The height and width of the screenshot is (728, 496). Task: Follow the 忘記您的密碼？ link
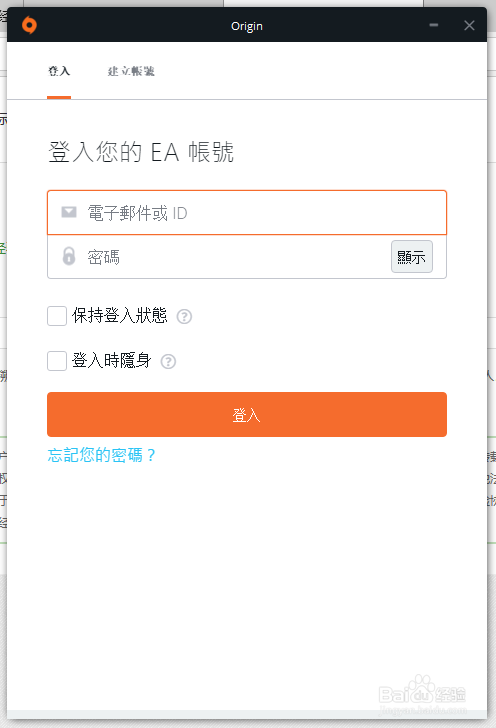coord(102,455)
